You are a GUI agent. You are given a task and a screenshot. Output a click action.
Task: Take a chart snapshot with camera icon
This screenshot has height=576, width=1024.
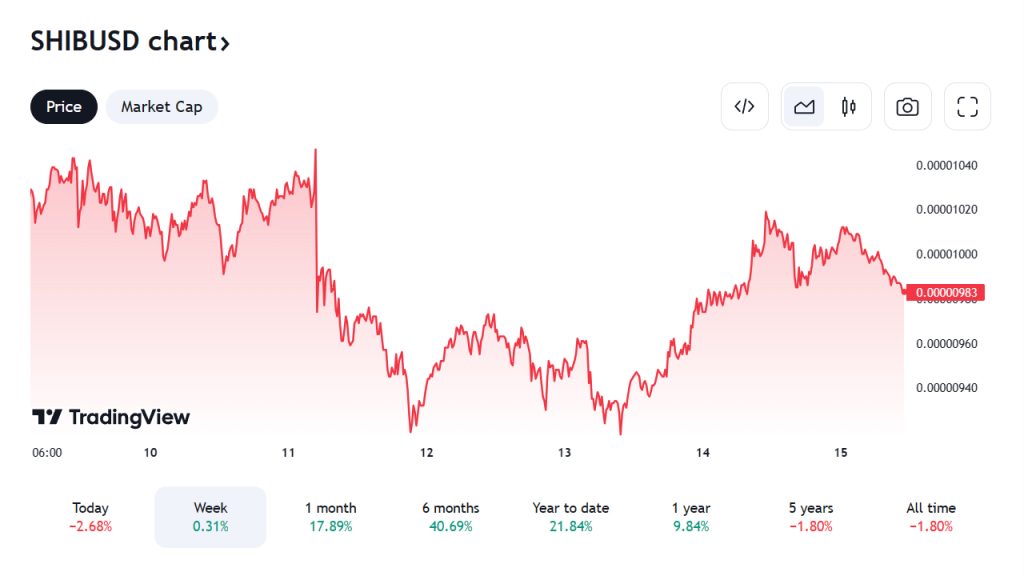click(x=907, y=107)
